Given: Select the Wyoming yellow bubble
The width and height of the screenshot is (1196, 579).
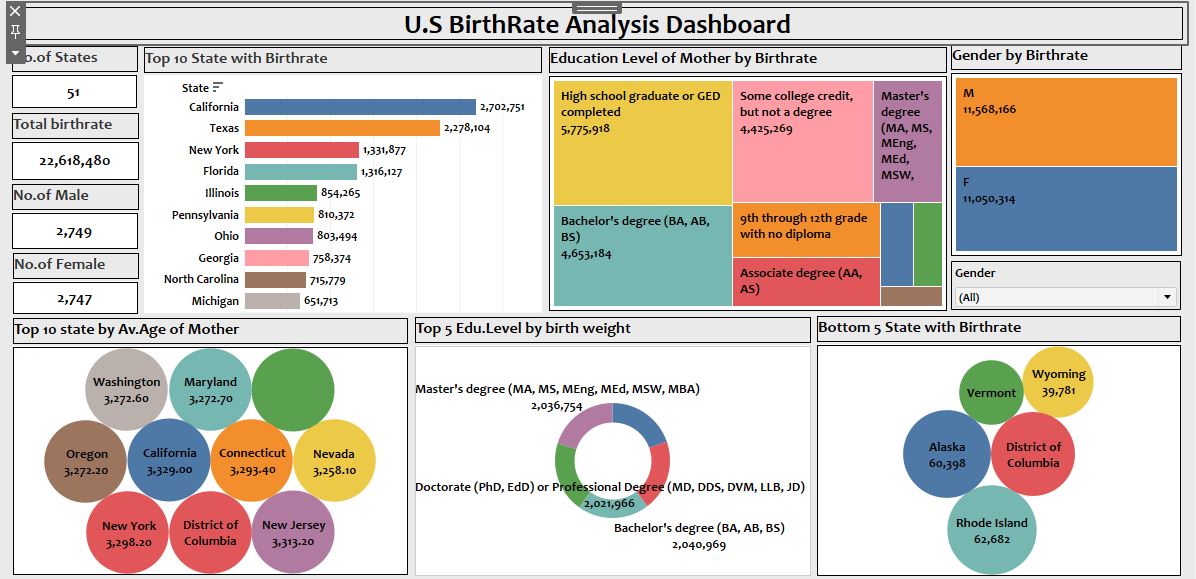Looking at the screenshot, I should coord(1058,382).
